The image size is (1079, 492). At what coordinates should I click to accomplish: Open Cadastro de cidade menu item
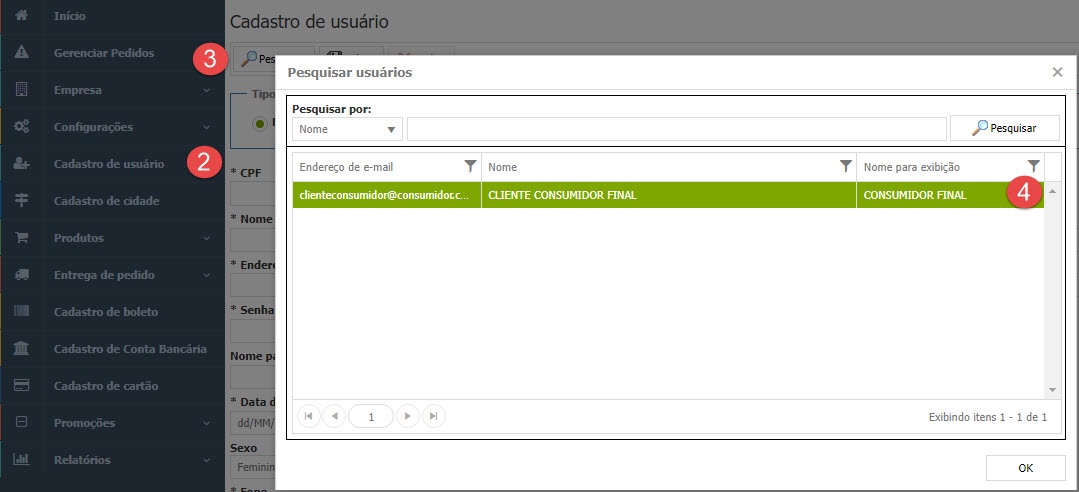click(106, 201)
